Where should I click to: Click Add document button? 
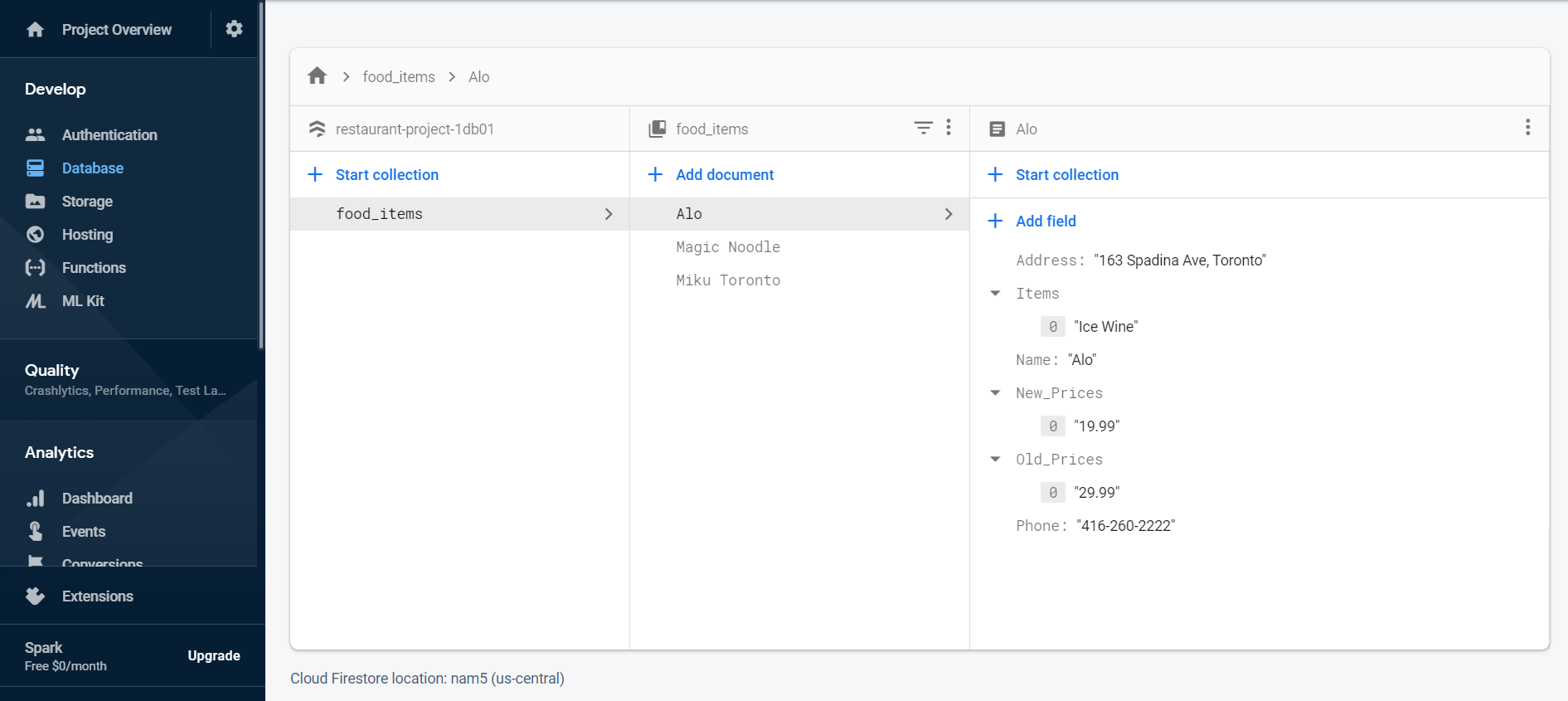pos(724,175)
